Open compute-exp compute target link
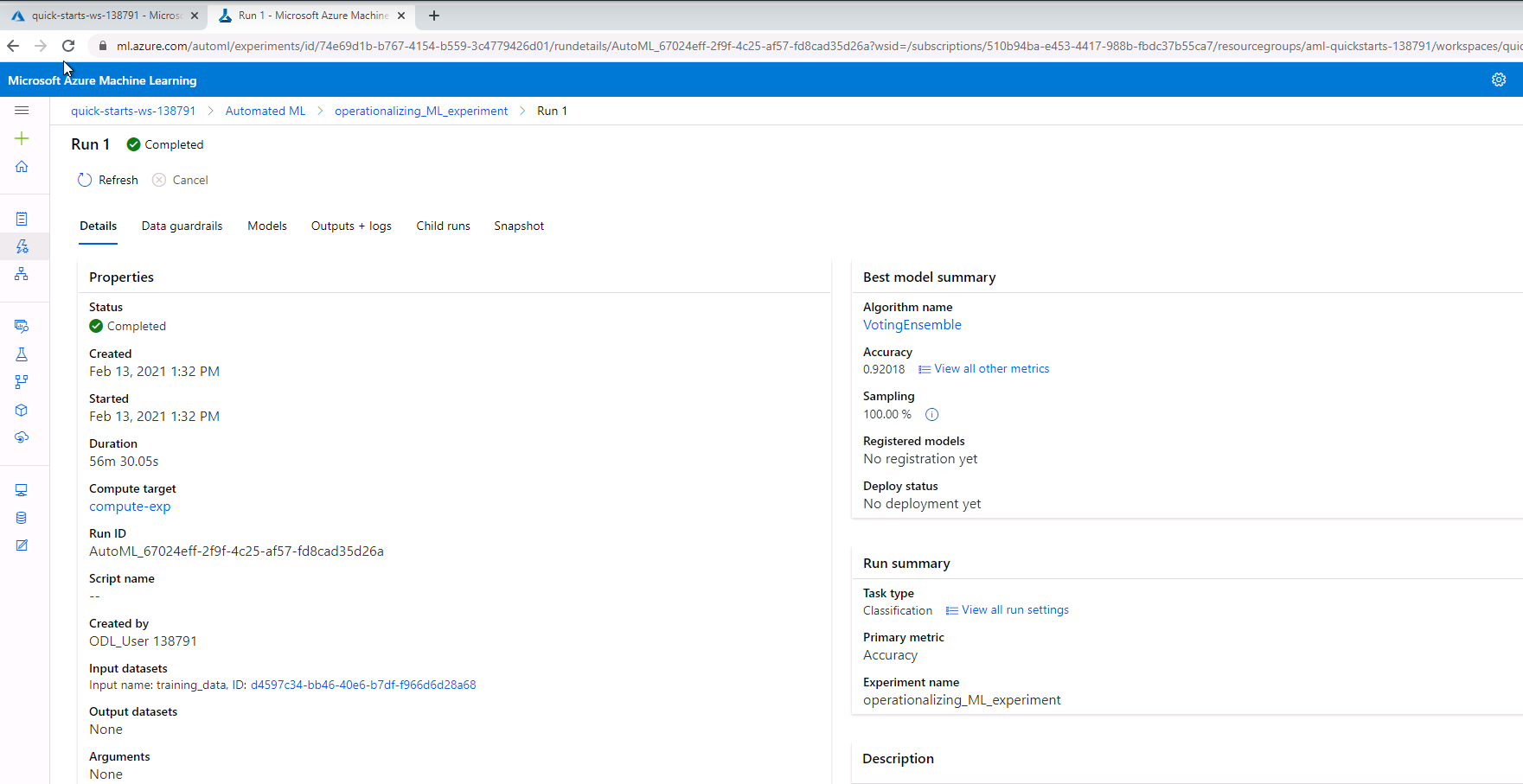The image size is (1523, 784). click(x=130, y=507)
